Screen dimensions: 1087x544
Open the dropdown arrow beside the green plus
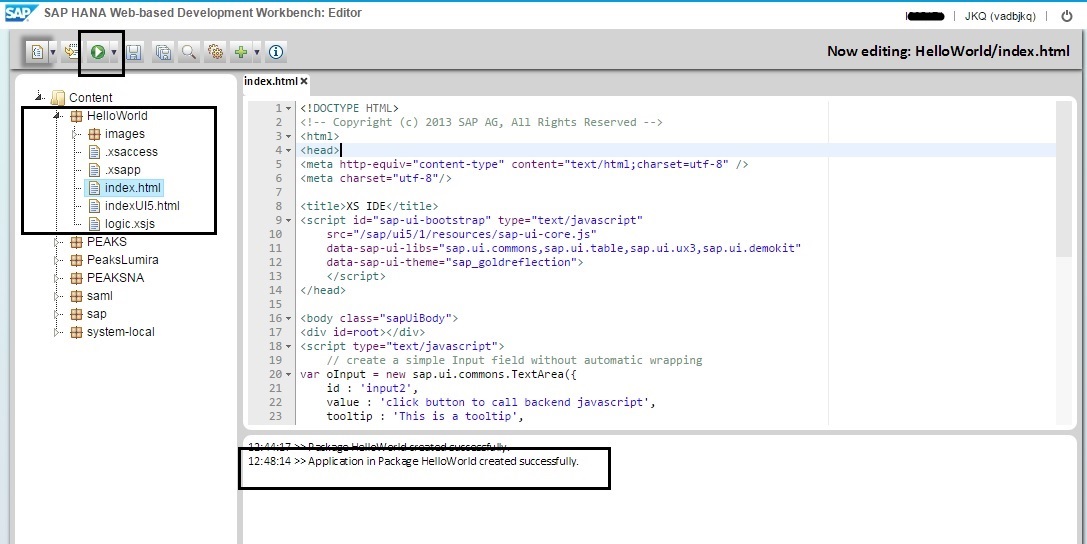[x=257, y=53]
